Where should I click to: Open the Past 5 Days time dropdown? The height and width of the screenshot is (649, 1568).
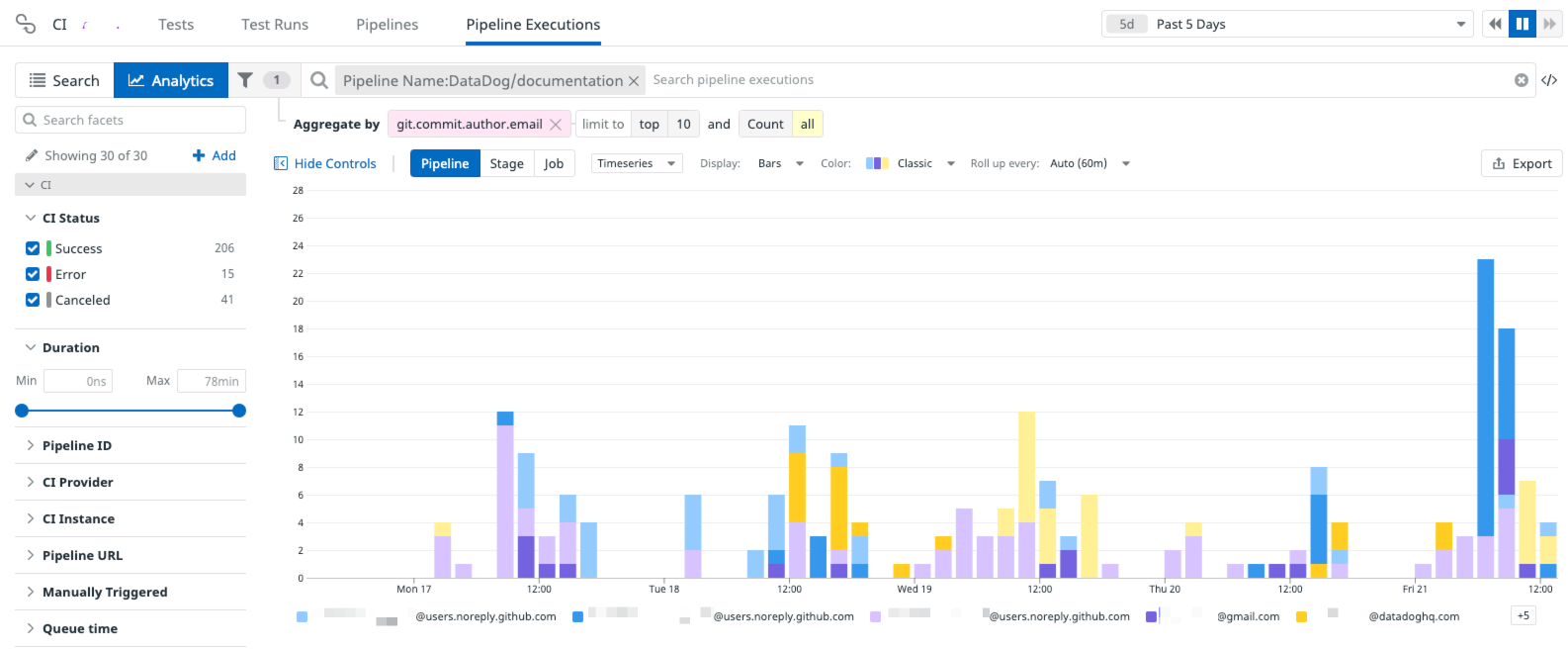coord(1287,24)
